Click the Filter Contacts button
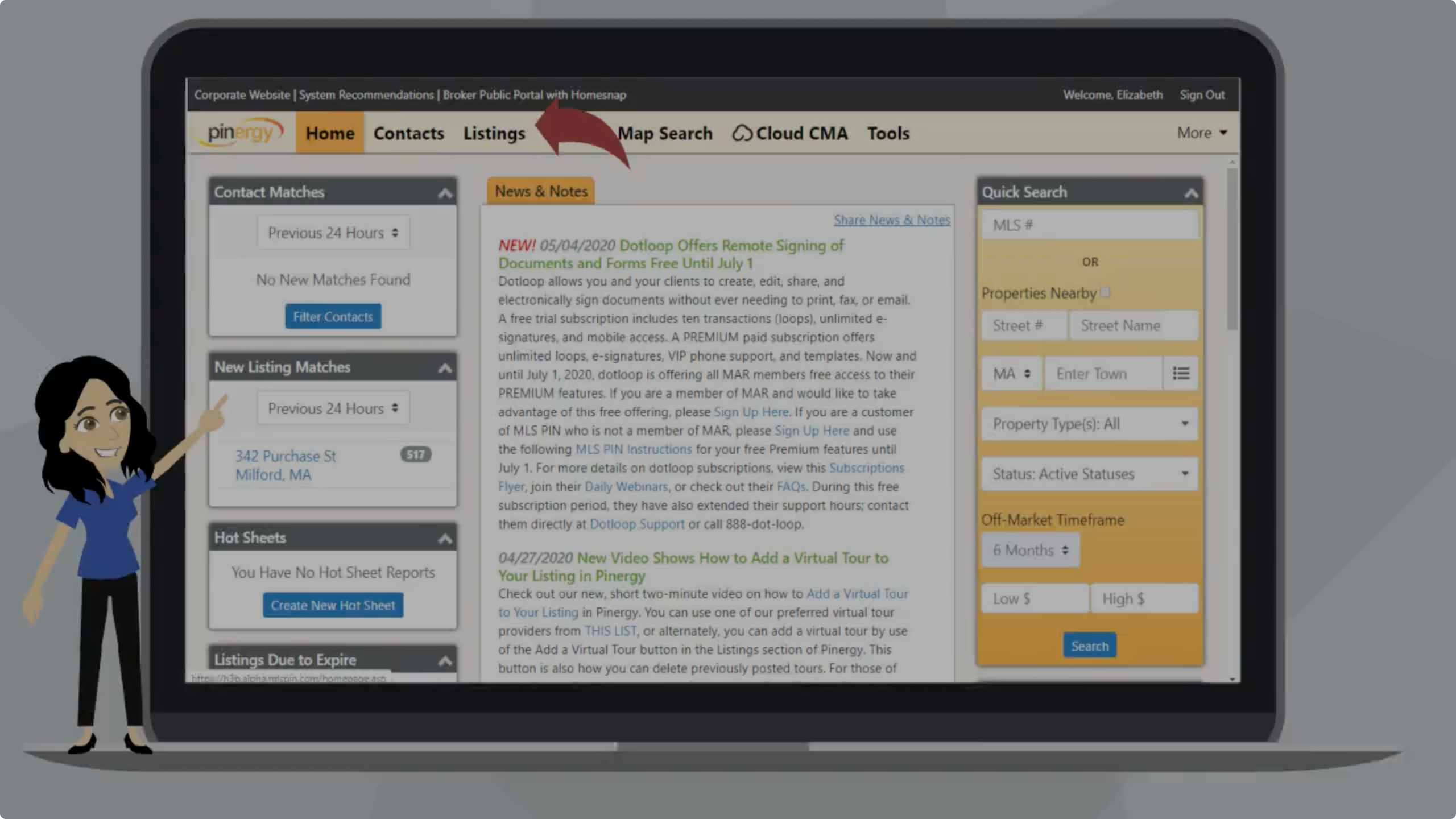 333,316
